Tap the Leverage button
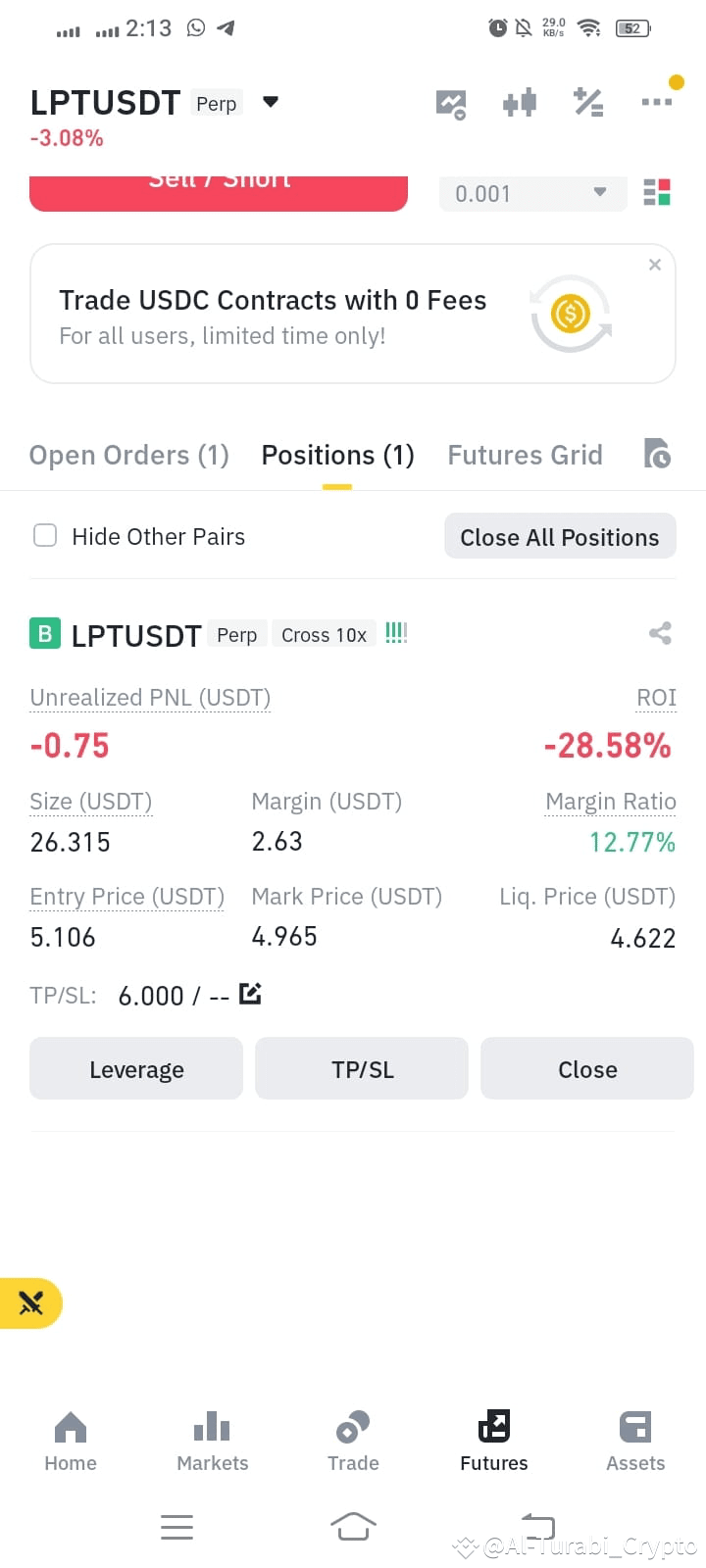Image resolution: width=706 pixels, height=1568 pixels. 136,1068
